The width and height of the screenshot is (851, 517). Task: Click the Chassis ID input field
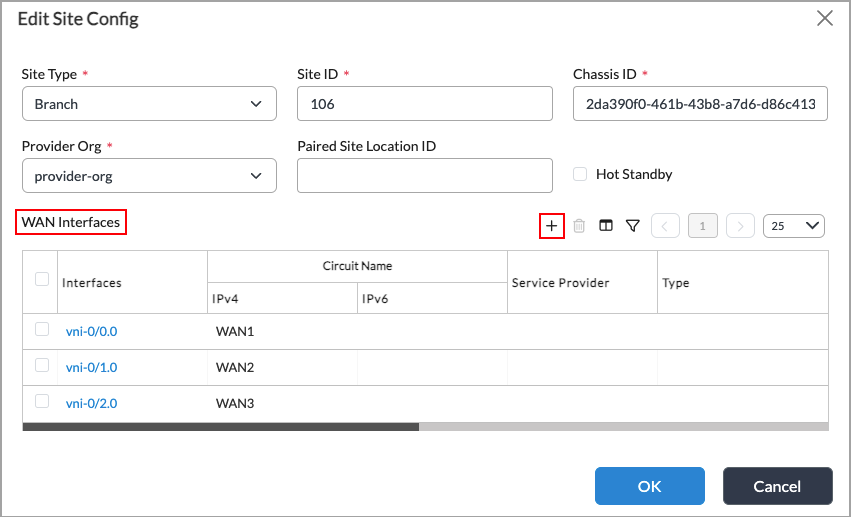(700, 104)
